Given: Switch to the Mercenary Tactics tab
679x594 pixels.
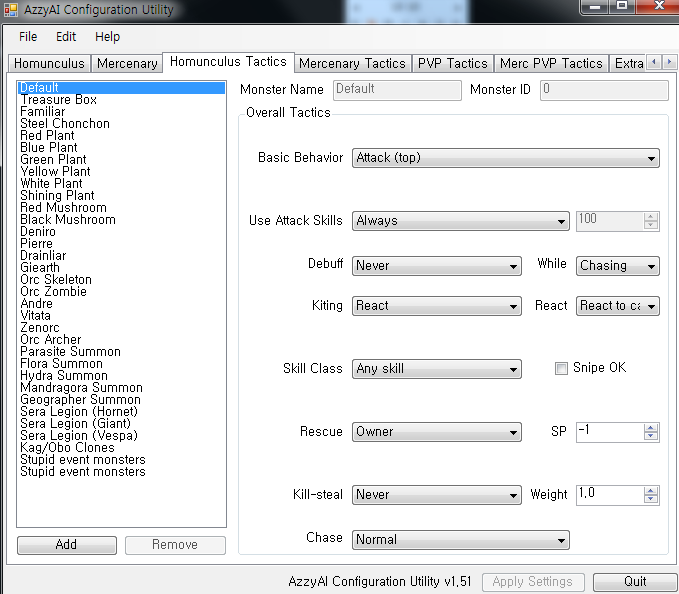Looking at the screenshot, I should tap(352, 63).
